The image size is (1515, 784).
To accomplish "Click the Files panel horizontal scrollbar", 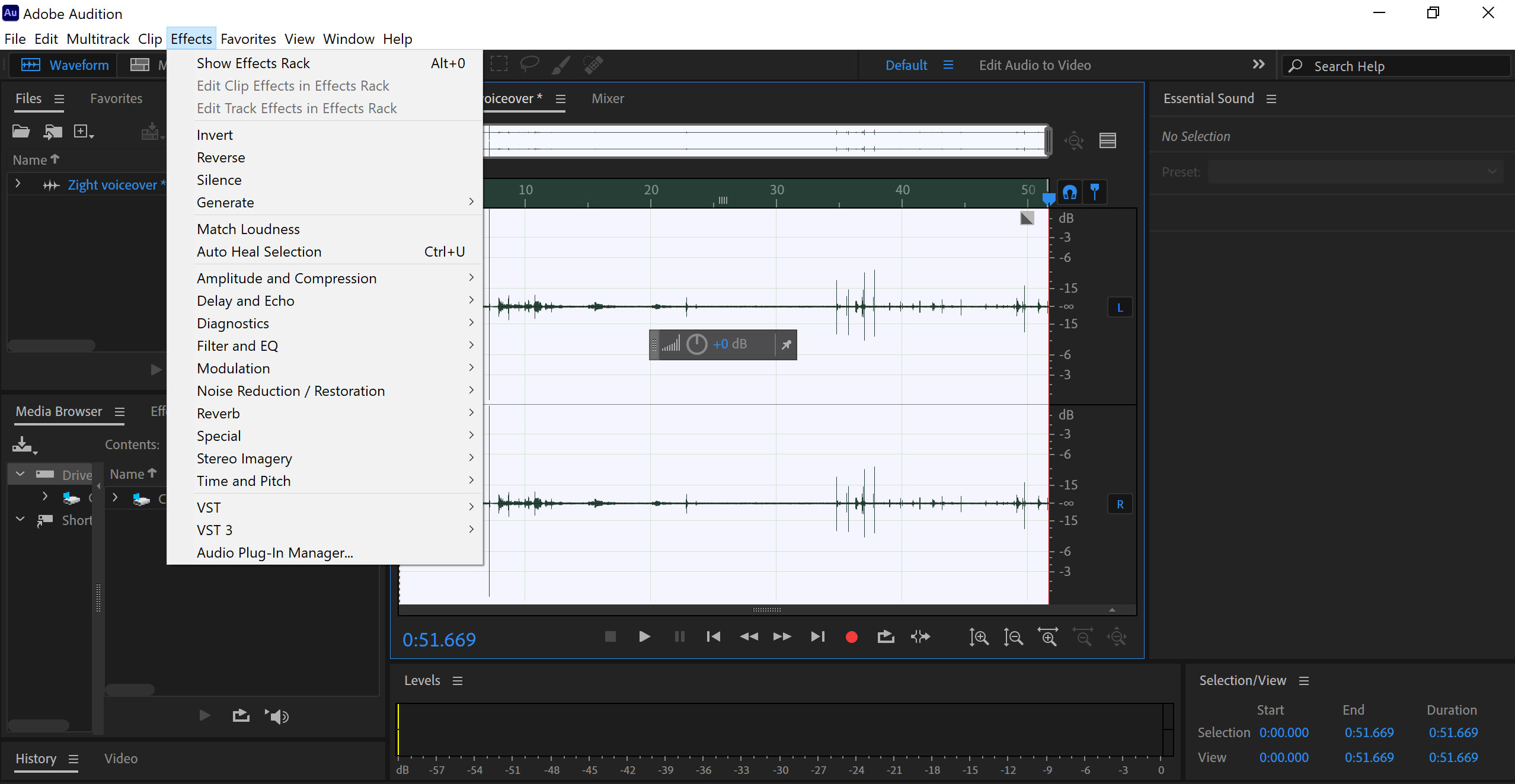I will (x=52, y=345).
